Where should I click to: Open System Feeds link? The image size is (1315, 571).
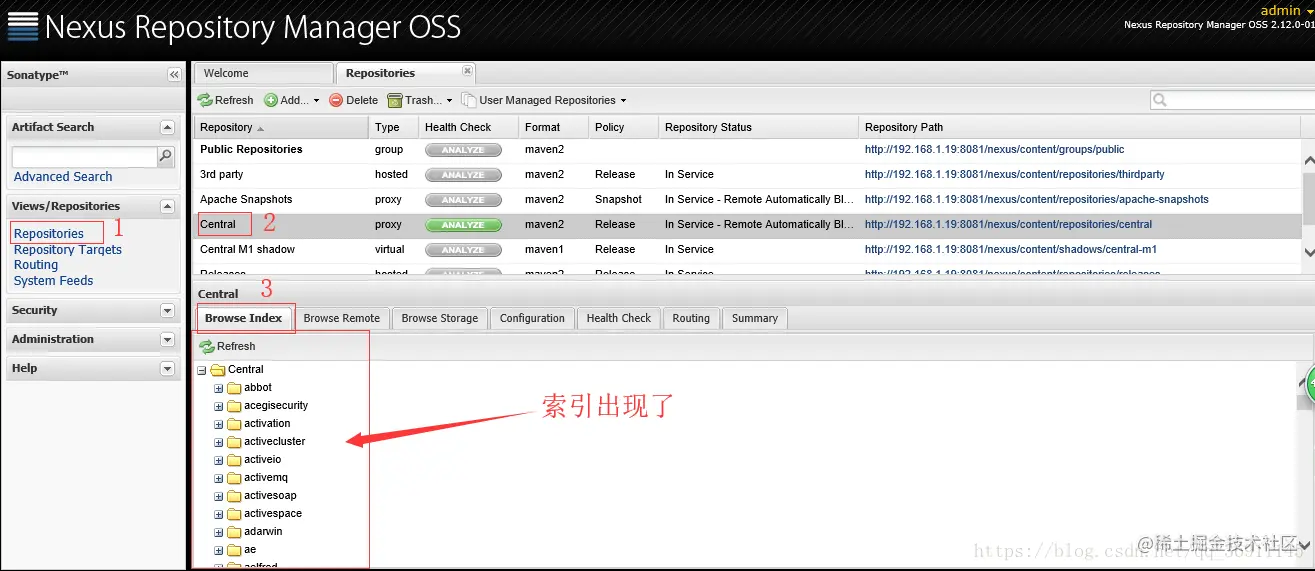point(53,281)
